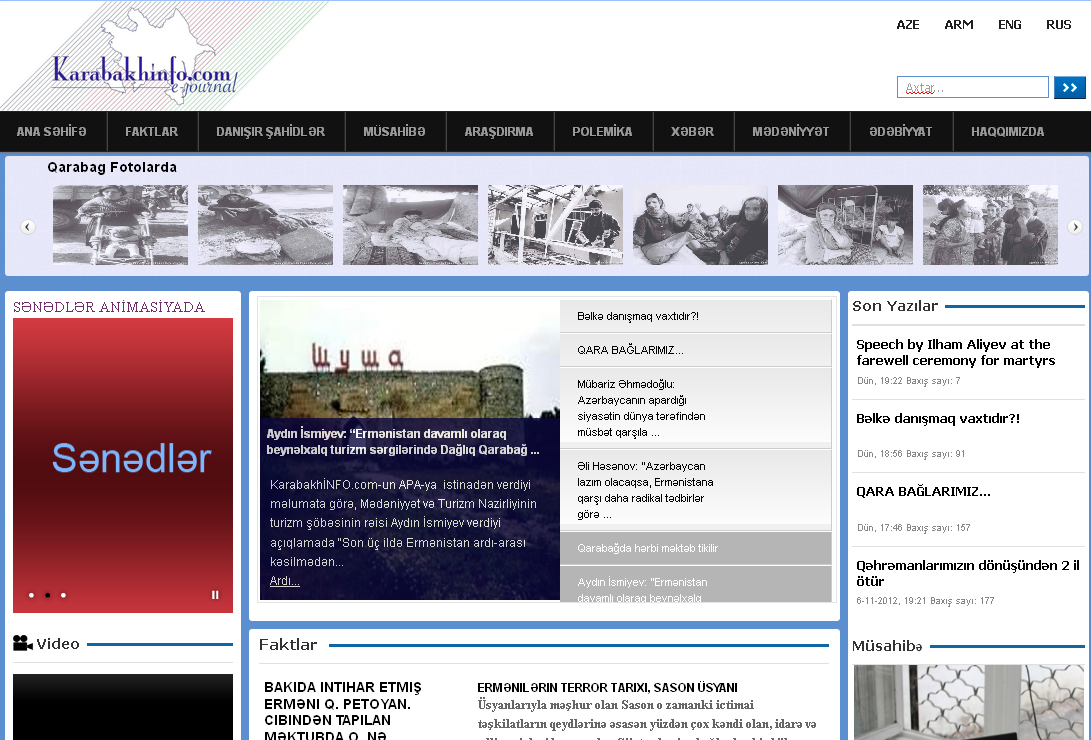Image resolution: width=1091 pixels, height=740 pixels.
Task: Open the FAKTLAR menu item
Action: 151,132
